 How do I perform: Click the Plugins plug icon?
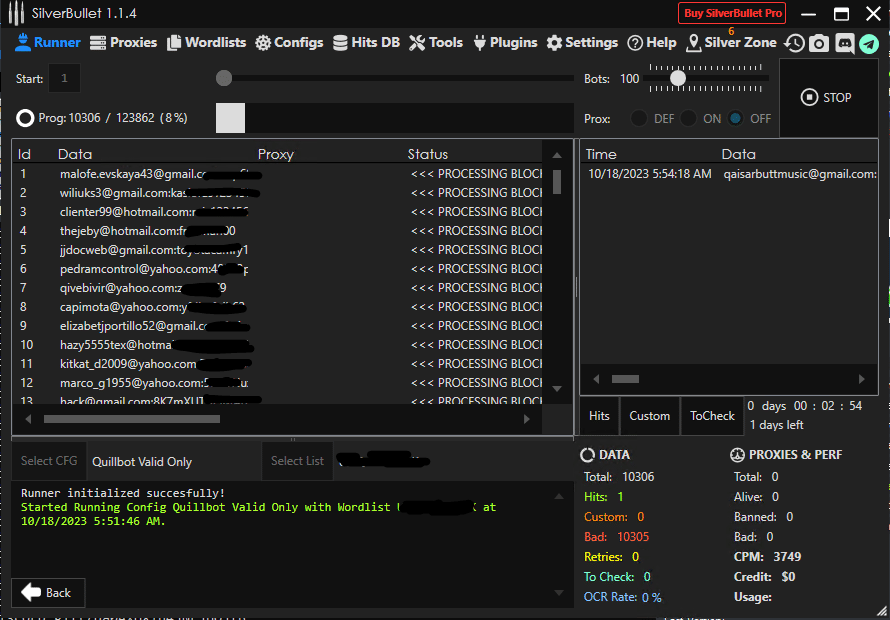(480, 43)
